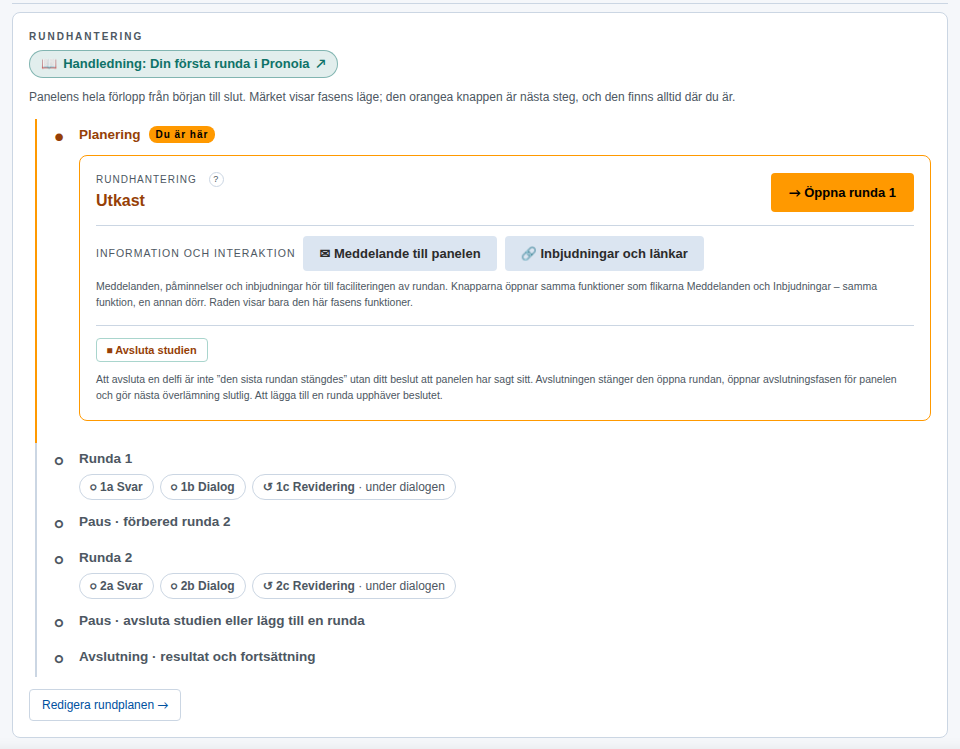This screenshot has width=960, height=749.
Task: Click the revision arrow icon in 2c Revidering
Action: click(x=268, y=586)
